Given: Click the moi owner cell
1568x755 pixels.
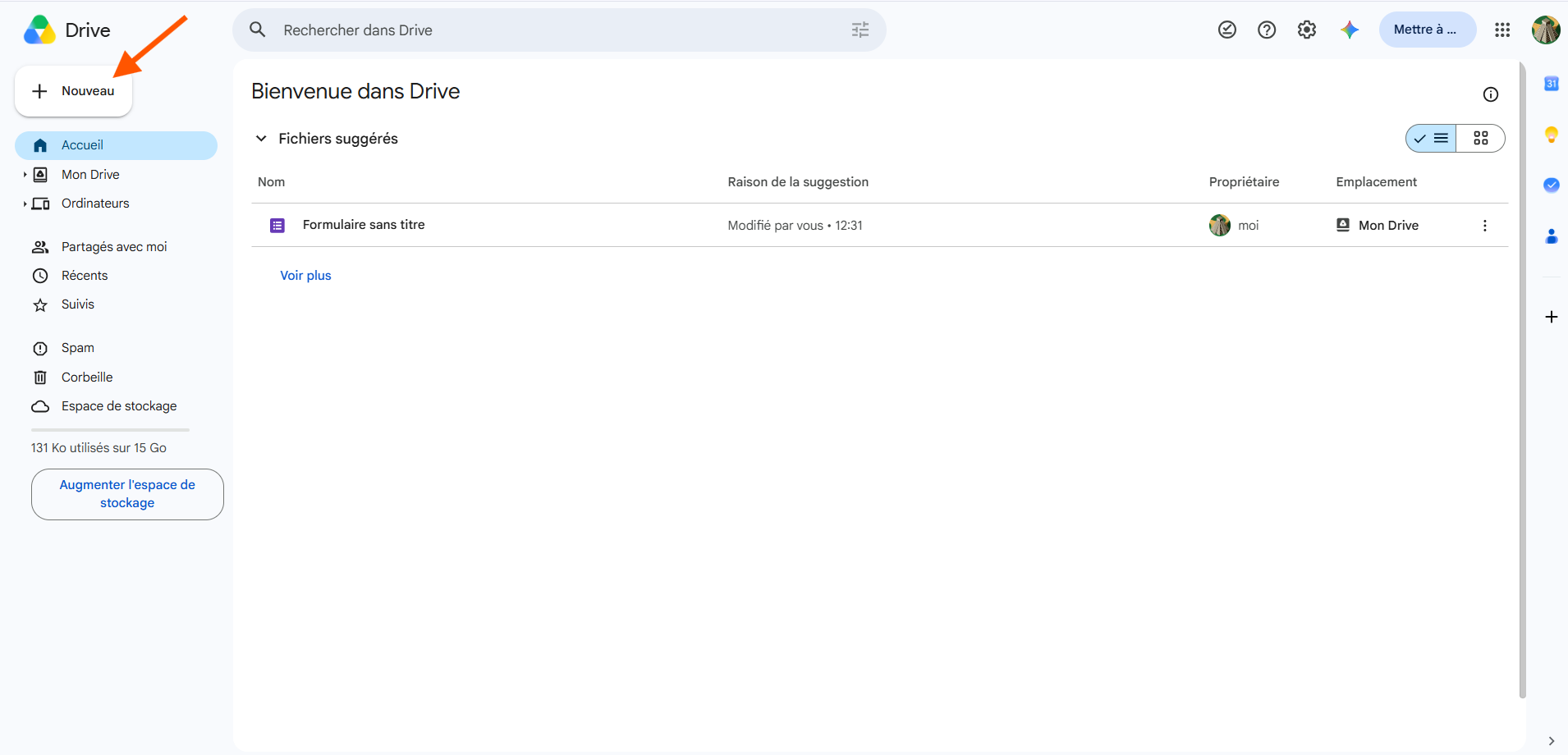Looking at the screenshot, I should [x=1234, y=226].
